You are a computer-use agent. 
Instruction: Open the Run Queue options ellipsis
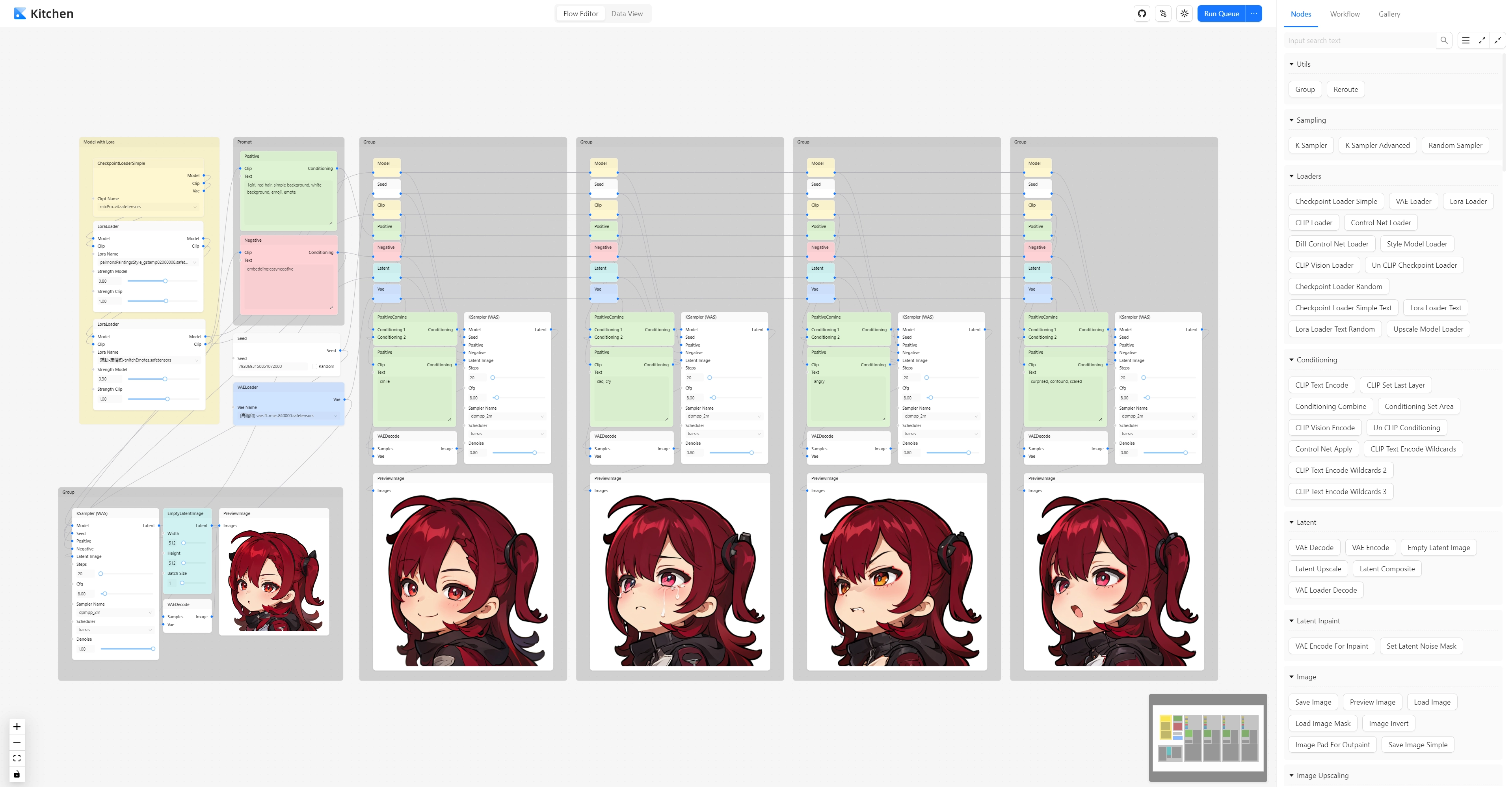tap(1254, 13)
